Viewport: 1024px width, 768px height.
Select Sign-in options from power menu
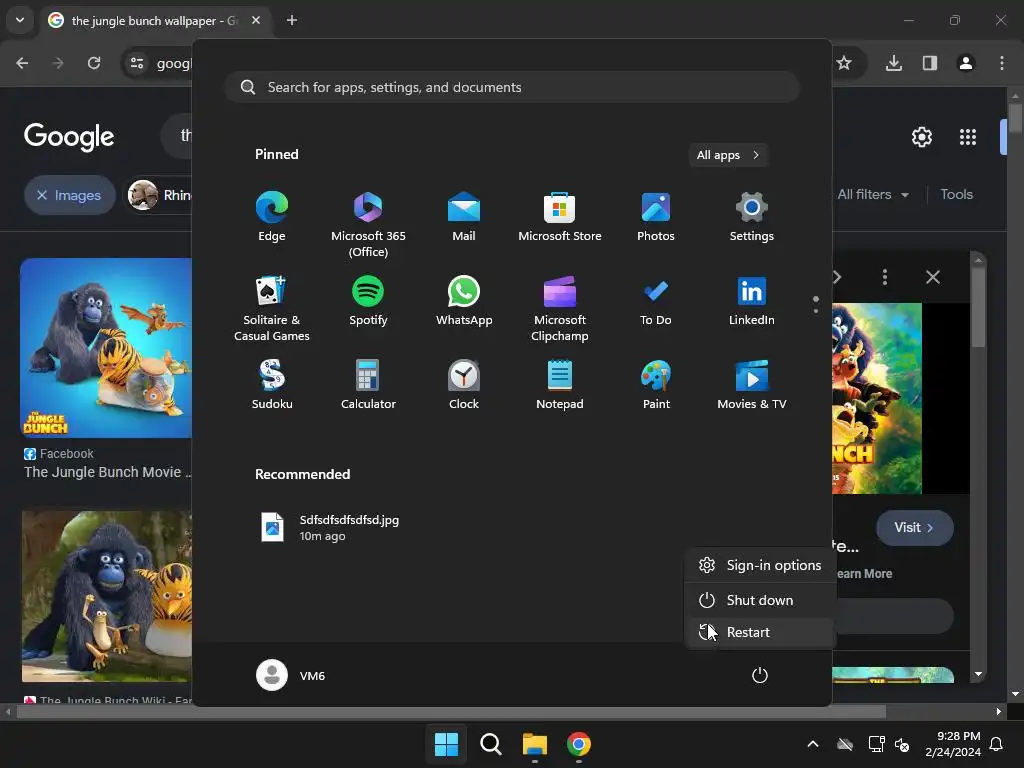pos(760,566)
